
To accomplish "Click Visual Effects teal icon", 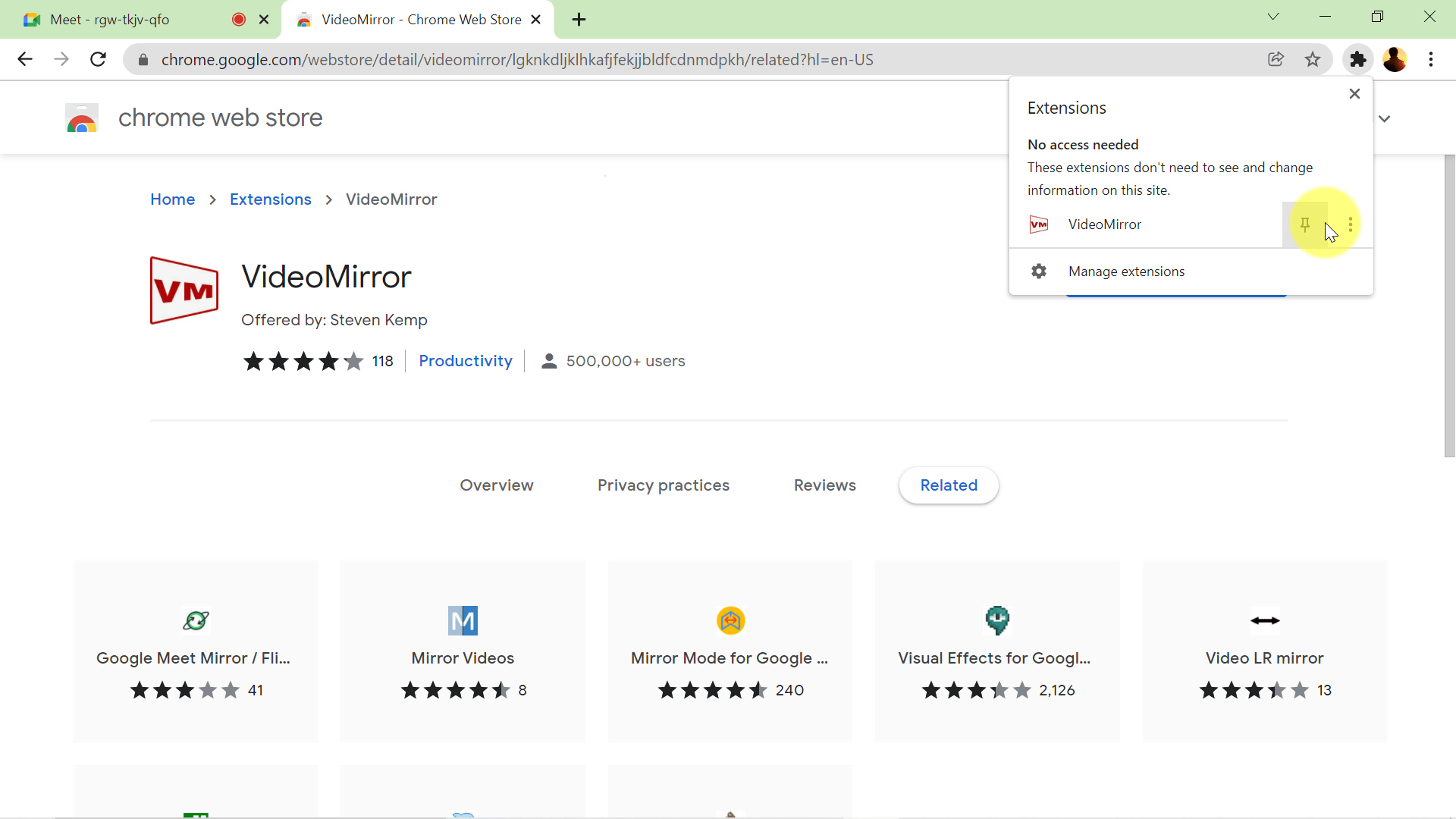I will point(997,620).
